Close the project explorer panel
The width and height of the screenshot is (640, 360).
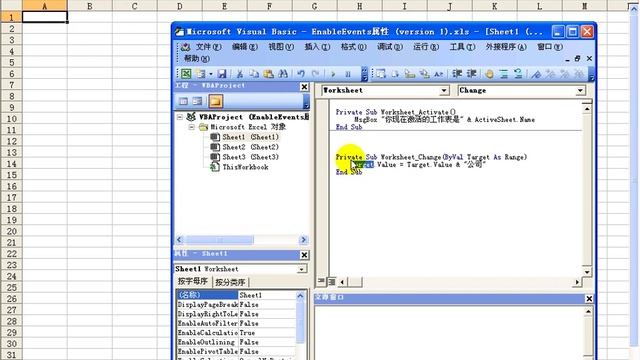point(304,87)
